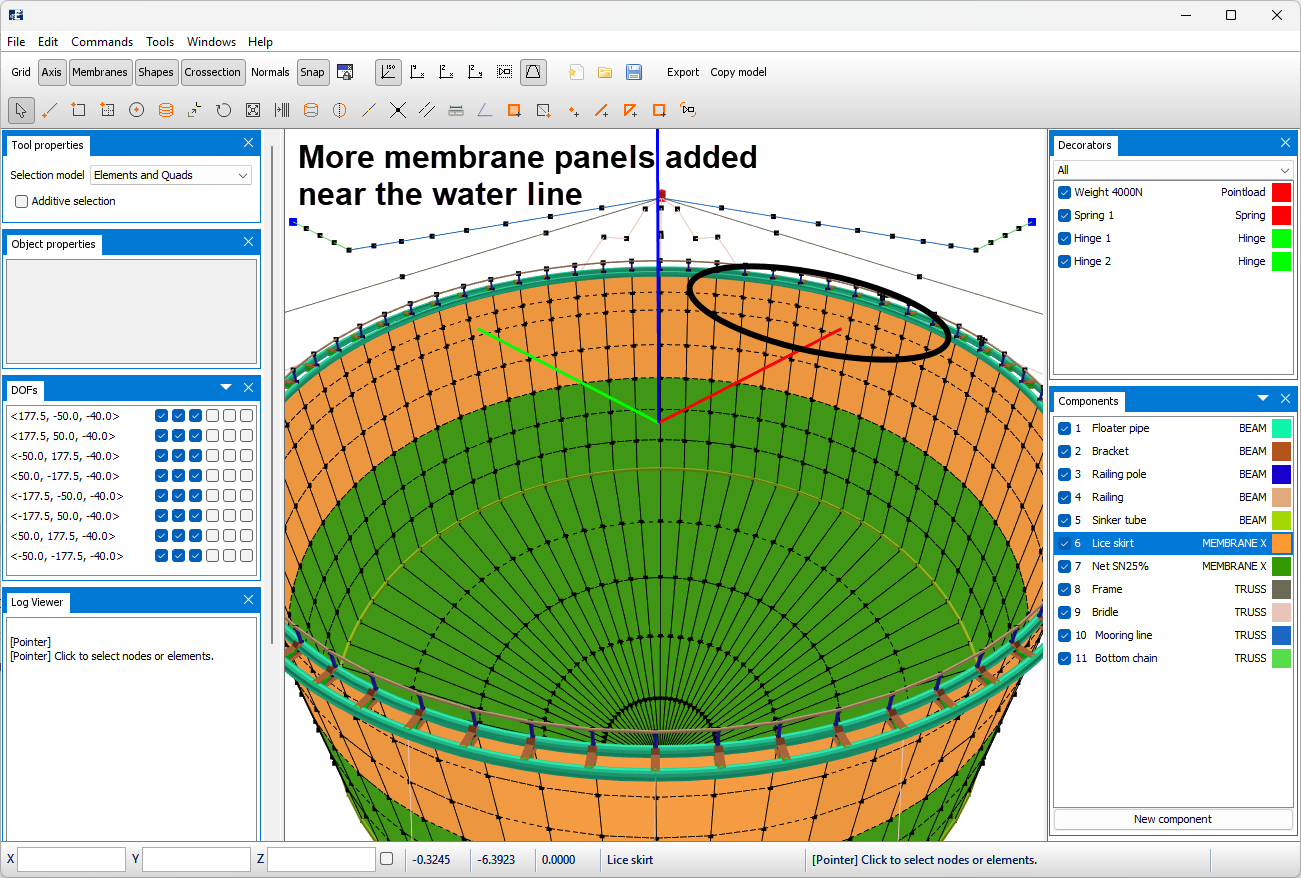The width and height of the screenshot is (1301, 878).
Task: Click the Railing pole blue color swatch
Action: click(1281, 474)
